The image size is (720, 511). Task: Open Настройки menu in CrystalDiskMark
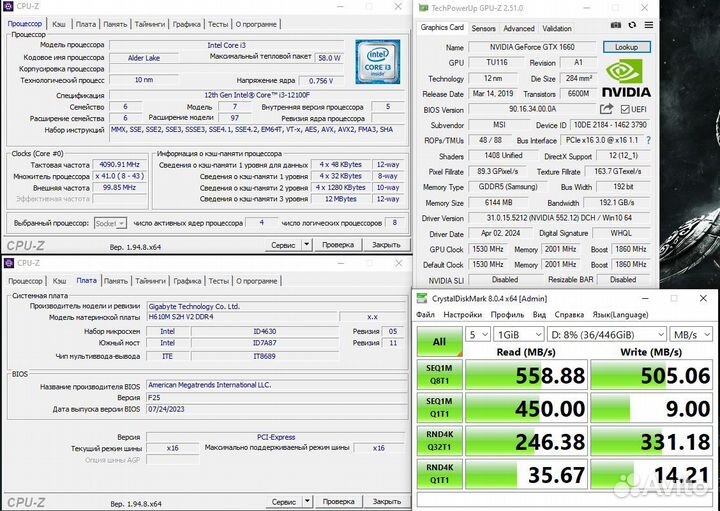tap(462, 314)
